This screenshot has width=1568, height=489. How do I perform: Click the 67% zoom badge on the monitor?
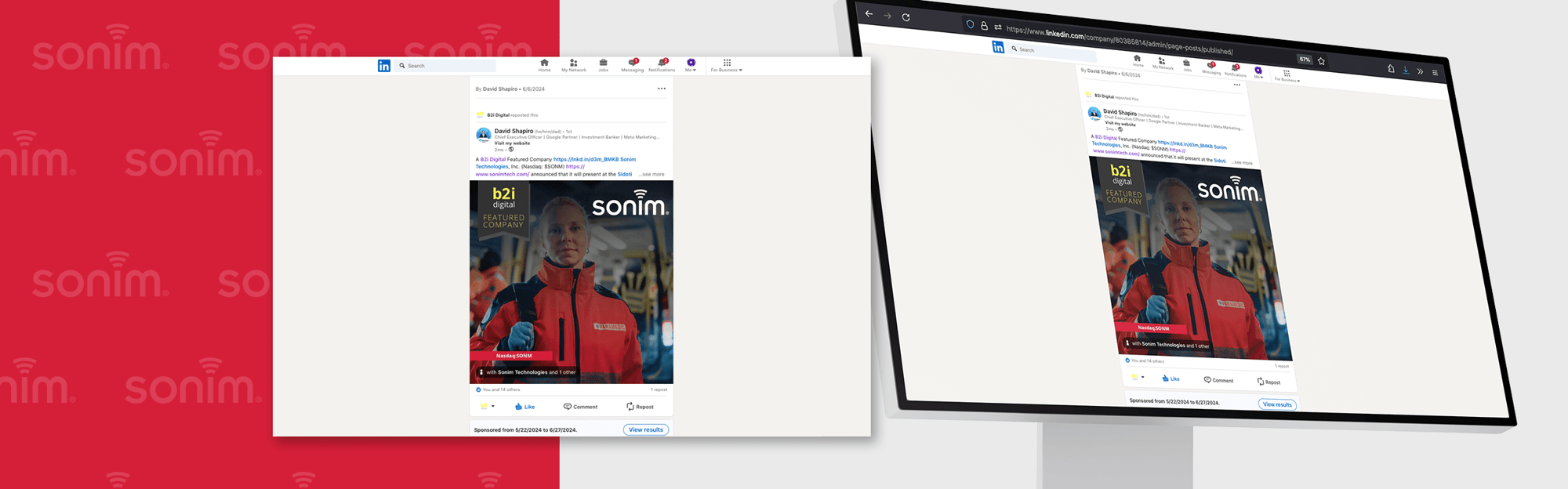tap(1305, 59)
